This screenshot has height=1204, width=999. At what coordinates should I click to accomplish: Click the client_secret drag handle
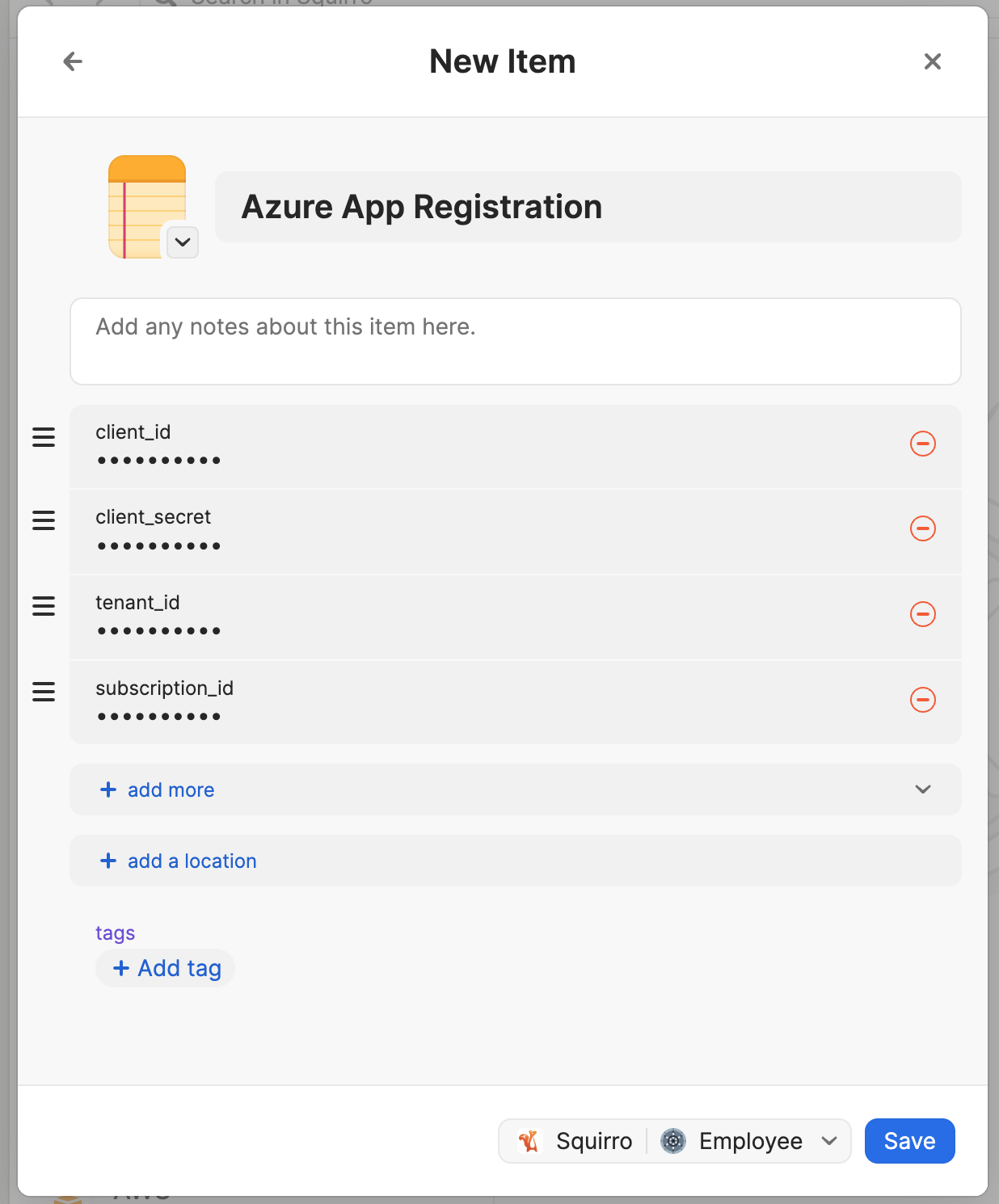click(x=44, y=521)
